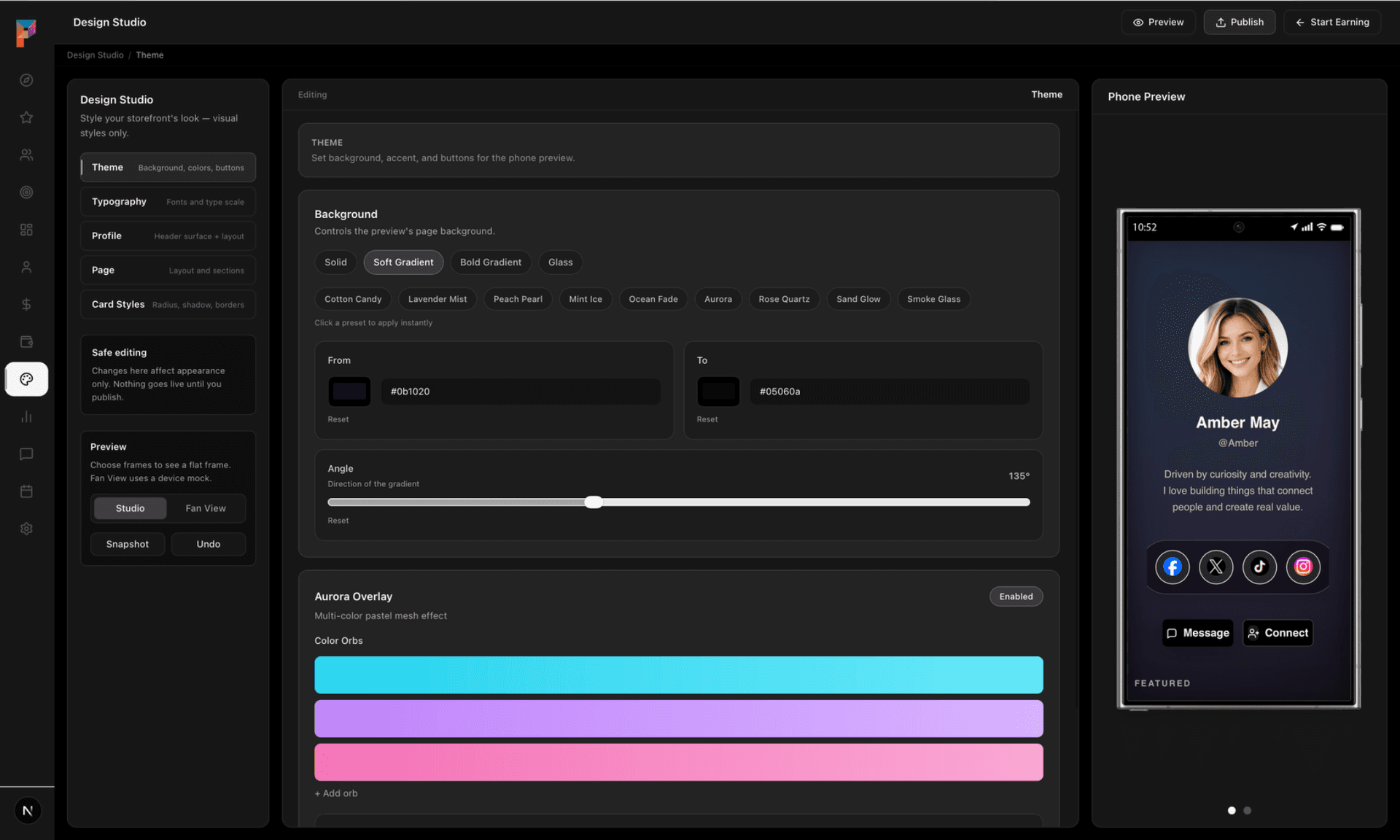
Task: Open the fans/people icon in sidebar
Action: [x=26, y=155]
